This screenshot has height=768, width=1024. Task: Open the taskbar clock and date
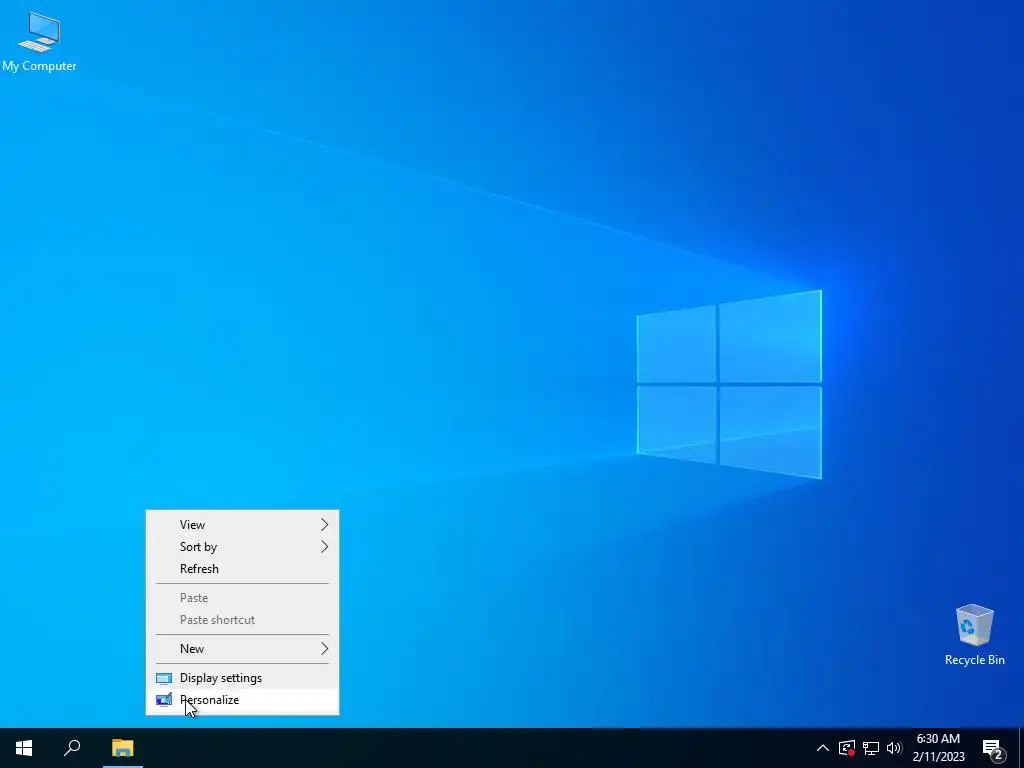tap(938, 748)
